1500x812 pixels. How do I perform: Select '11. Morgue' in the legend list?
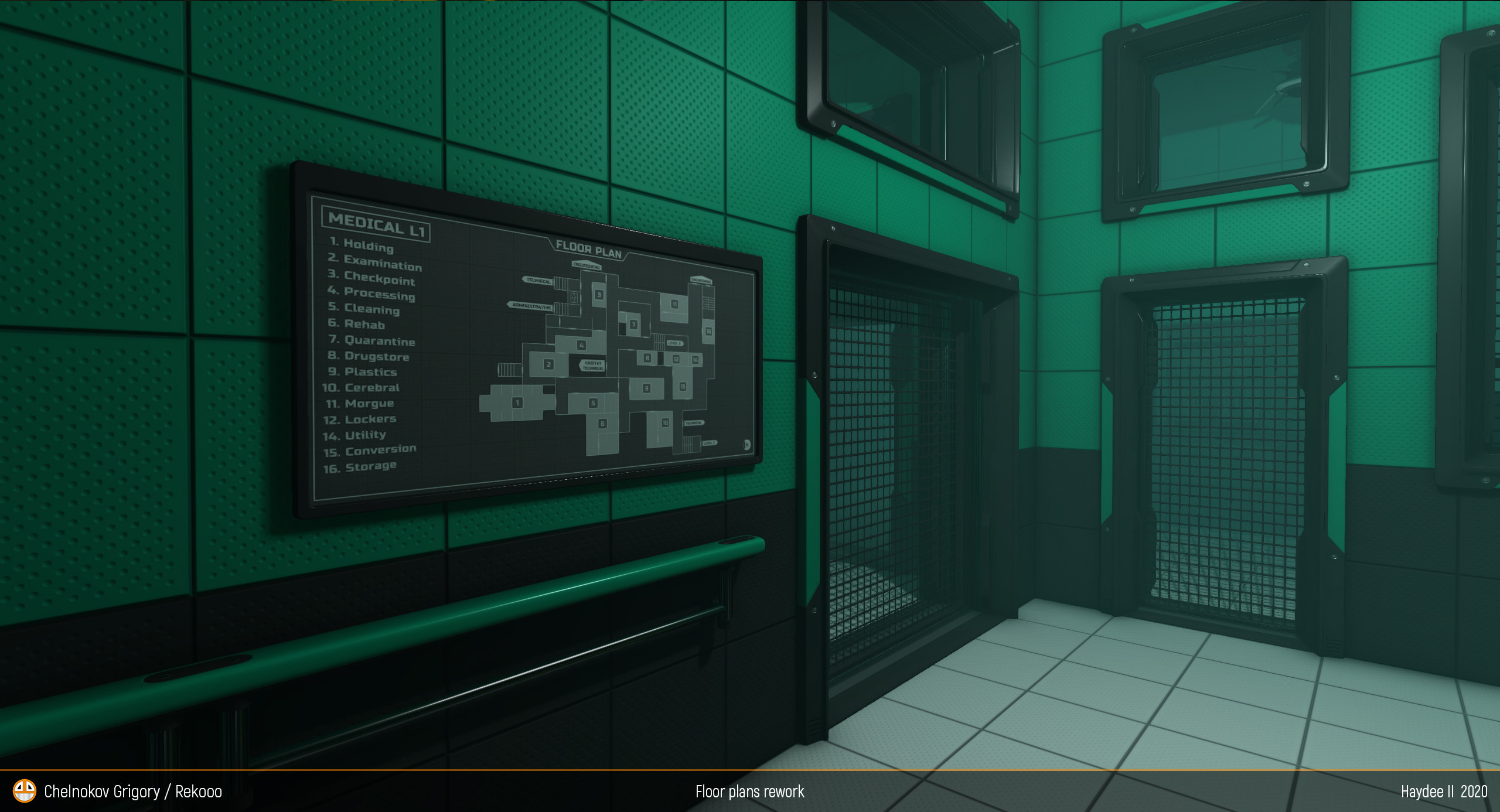pos(360,404)
